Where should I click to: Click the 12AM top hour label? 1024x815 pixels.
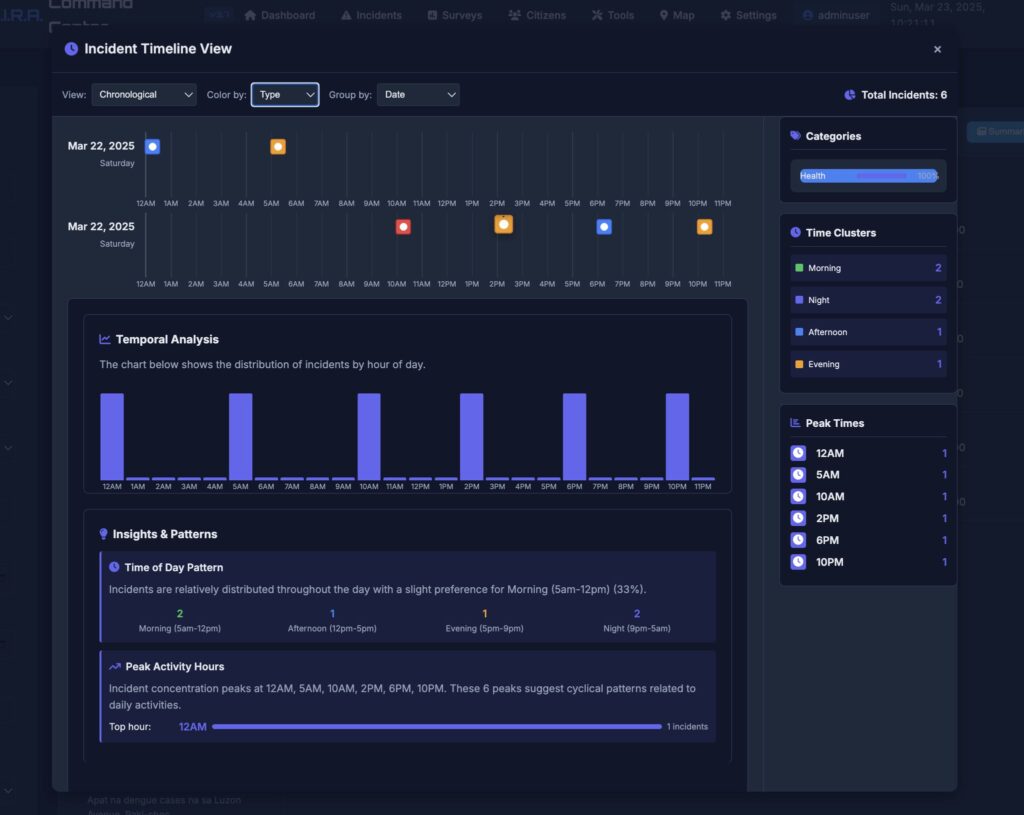tap(193, 726)
